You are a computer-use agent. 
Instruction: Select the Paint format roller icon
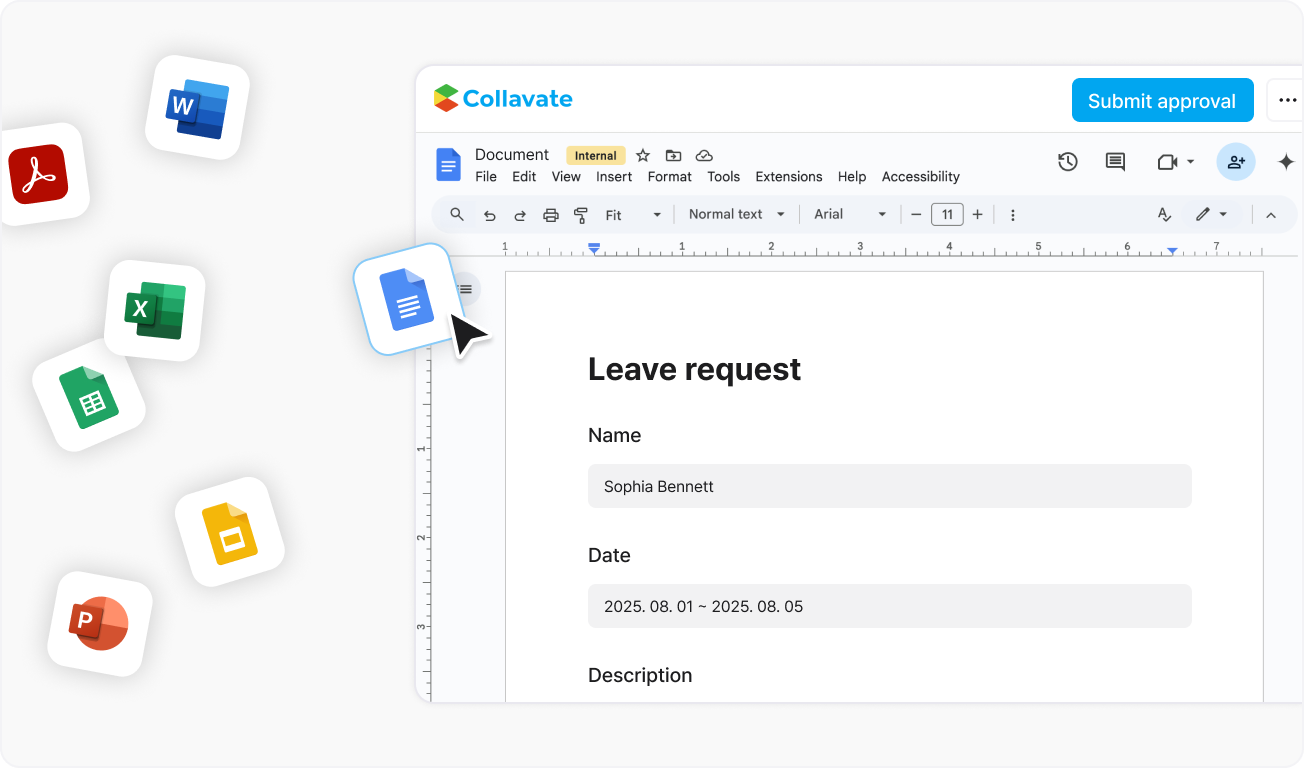coord(581,215)
